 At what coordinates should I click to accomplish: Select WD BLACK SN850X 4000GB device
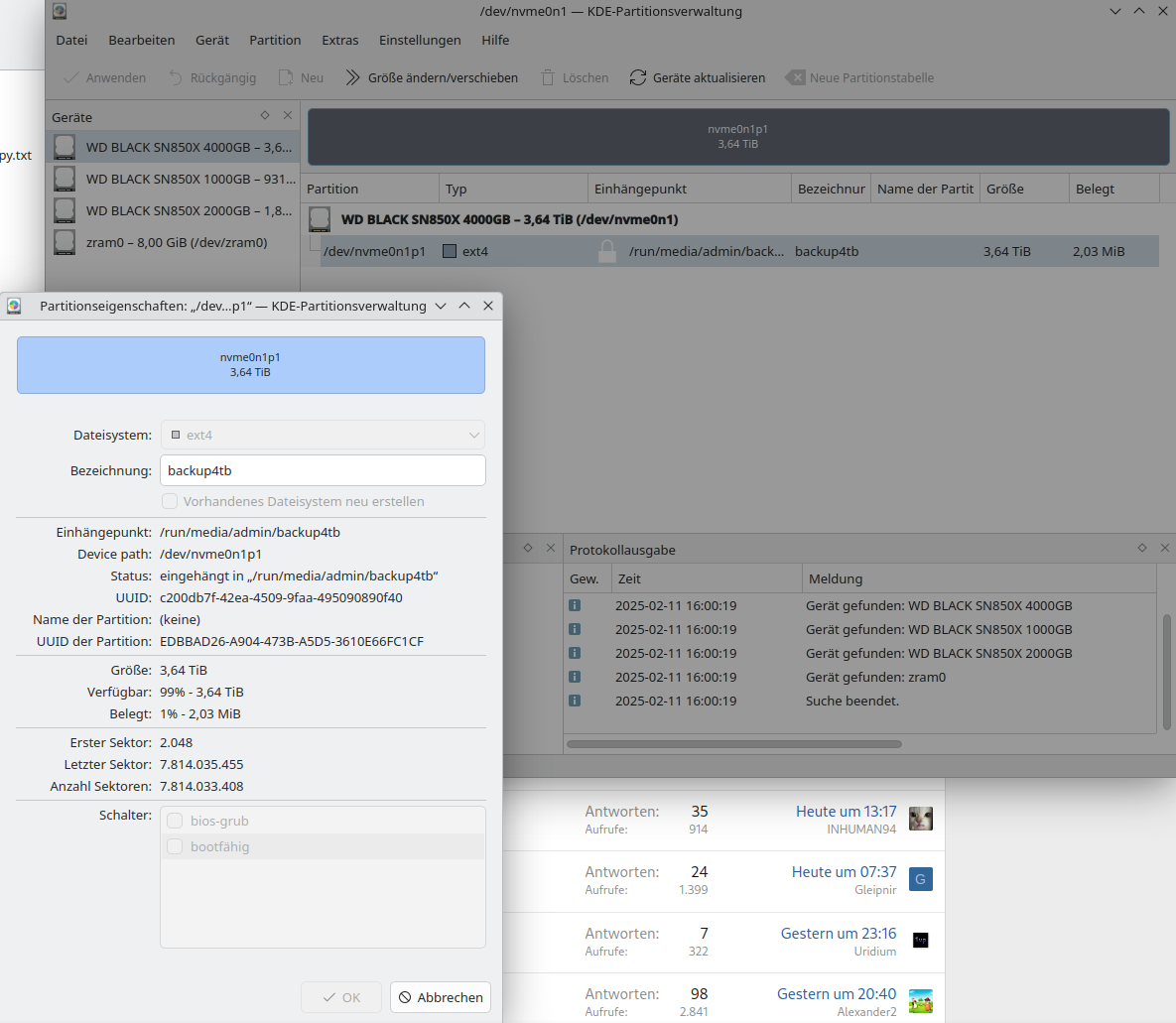173,147
